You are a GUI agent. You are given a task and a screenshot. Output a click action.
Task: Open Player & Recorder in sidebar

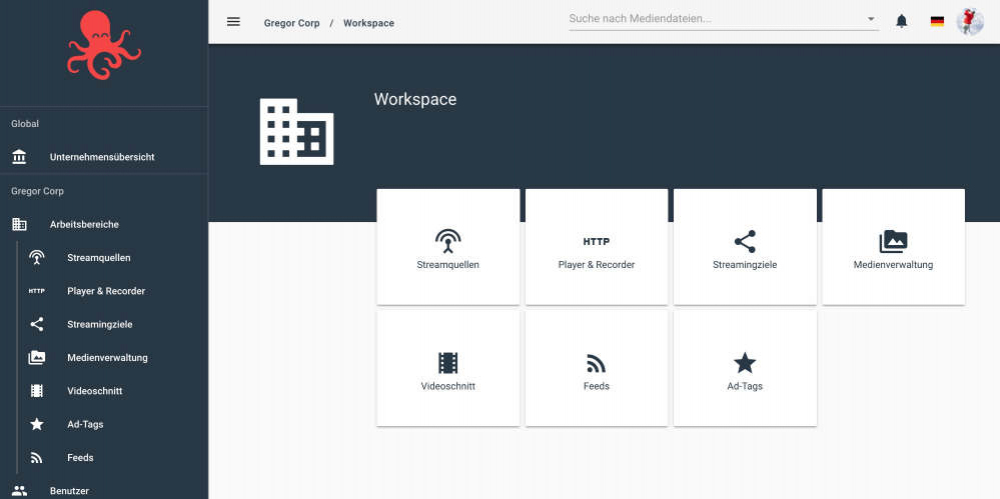[x=106, y=291]
